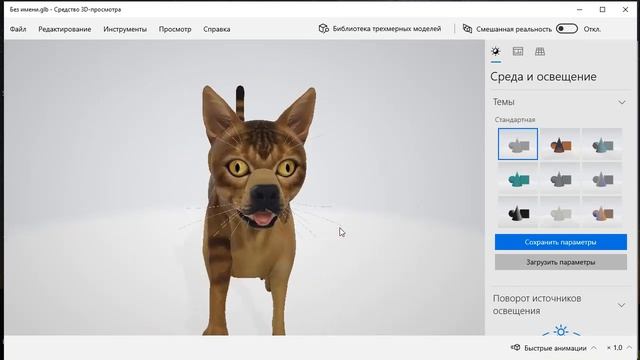Screen dimensions: 640x360
Task: Minimize the 3D viewer window
Action: coord(580,9)
